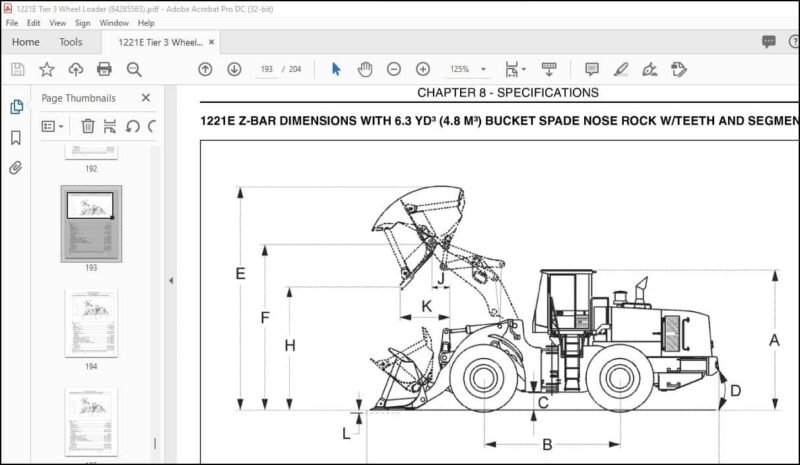Select page 194 thumbnail
The height and width of the screenshot is (465, 800).
click(x=91, y=323)
